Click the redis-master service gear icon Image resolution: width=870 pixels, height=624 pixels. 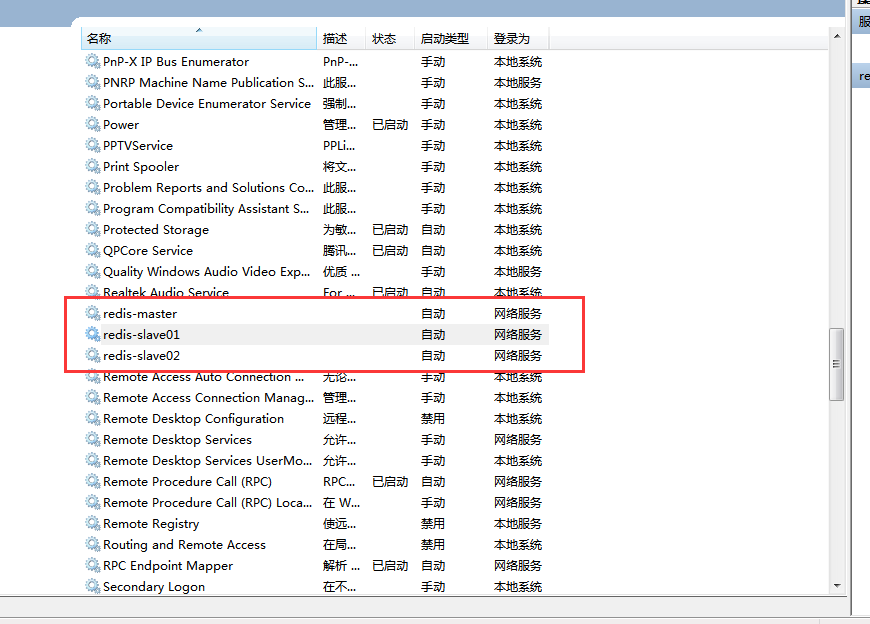point(93,313)
